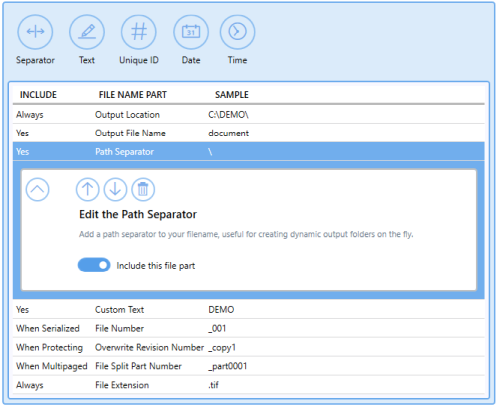Select the Output Location row

pyautogui.click(x=249, y=115)
